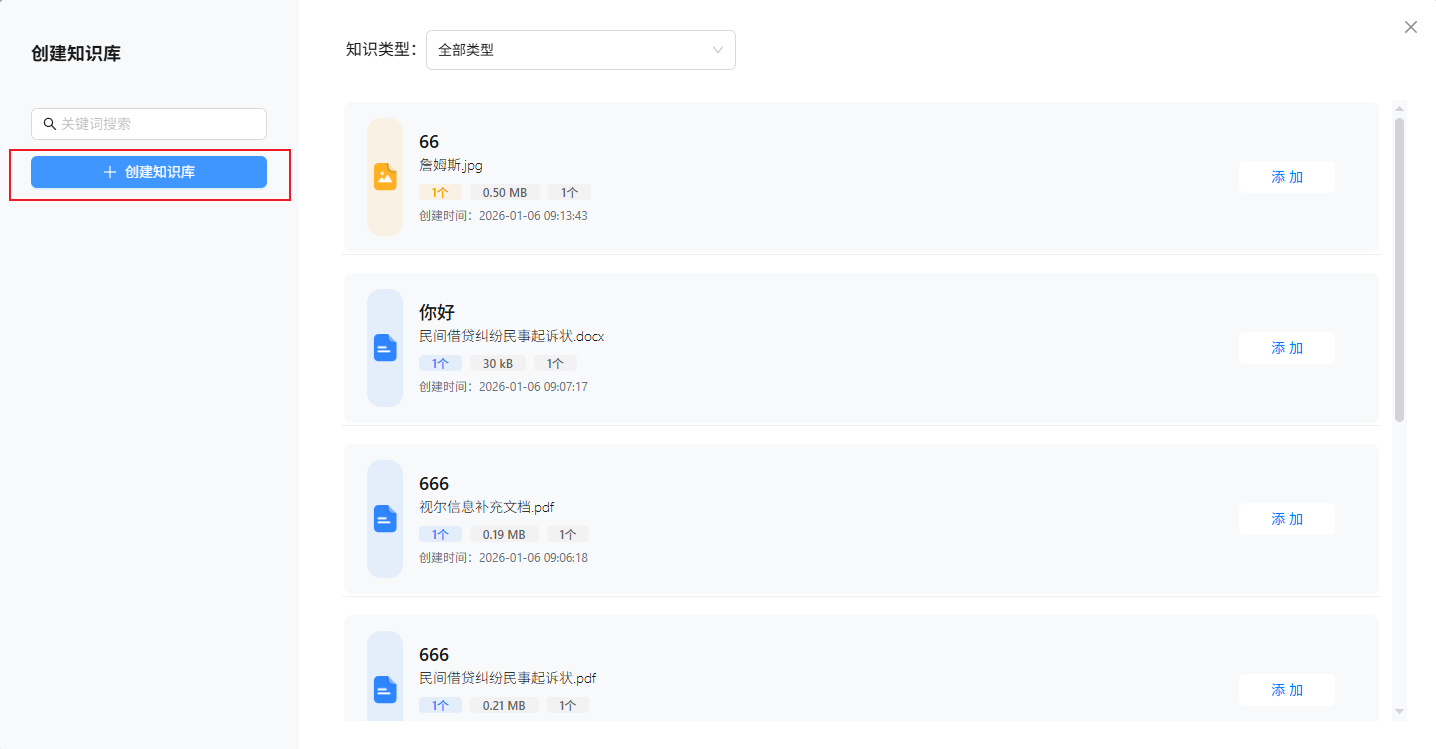Click the chevron arrow of 全部类型 selector
The height and width of the screenshot is (749, 1436).
717,50
